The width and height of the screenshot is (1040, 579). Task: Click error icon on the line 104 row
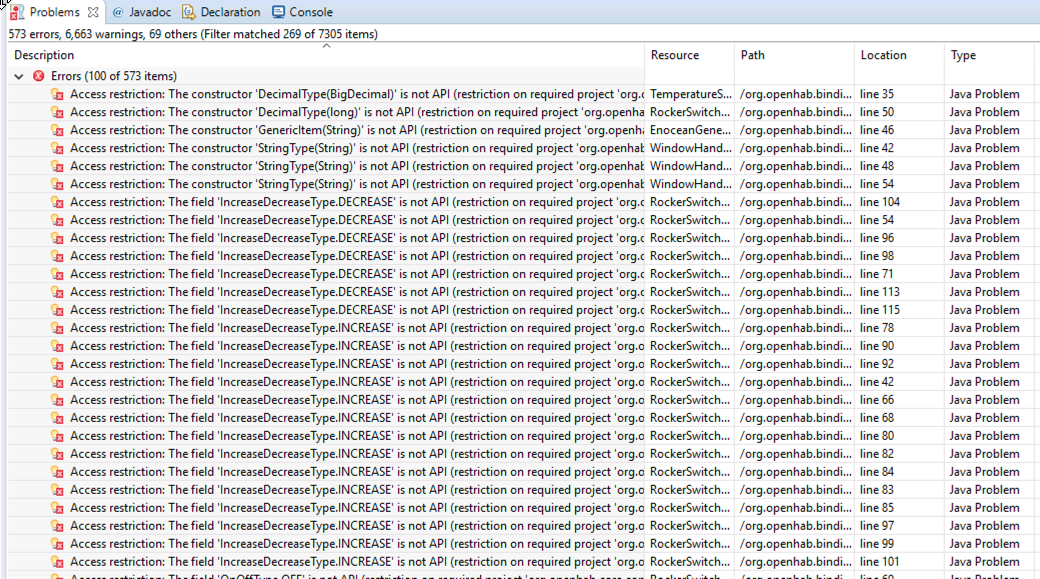pos(58,202)
